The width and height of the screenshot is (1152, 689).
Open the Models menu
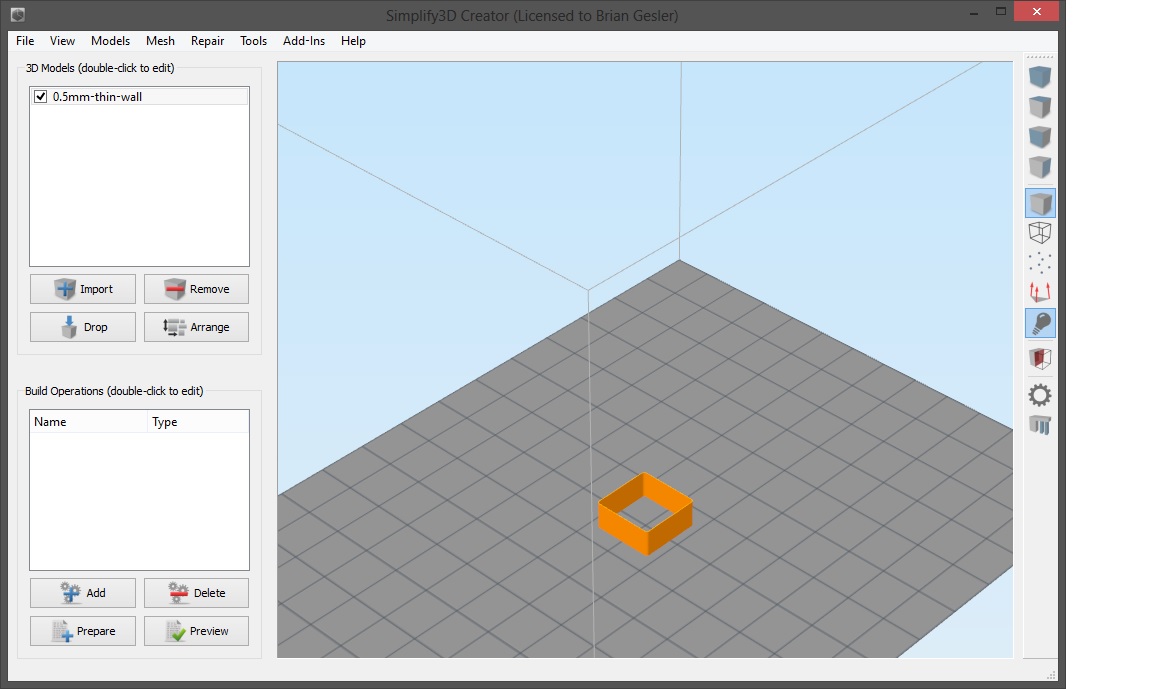click(110, 41)
